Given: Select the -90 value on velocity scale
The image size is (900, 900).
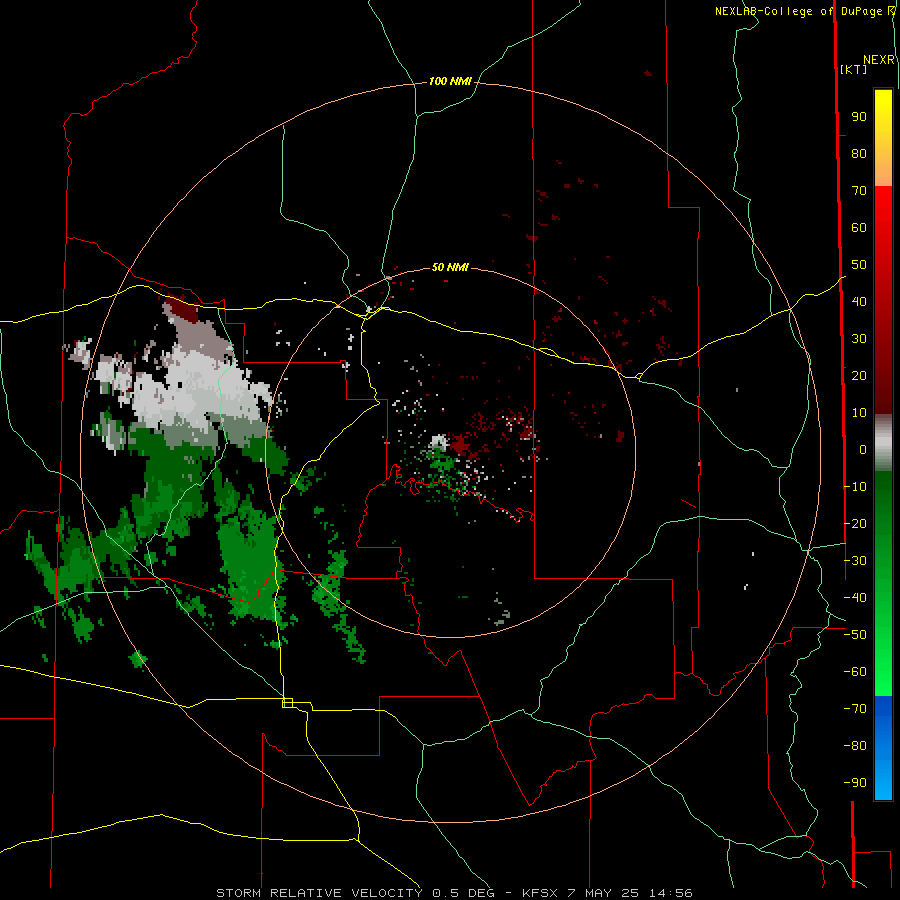Looking at the screenshot, I should pyautogui.click(x=855, y=783).
